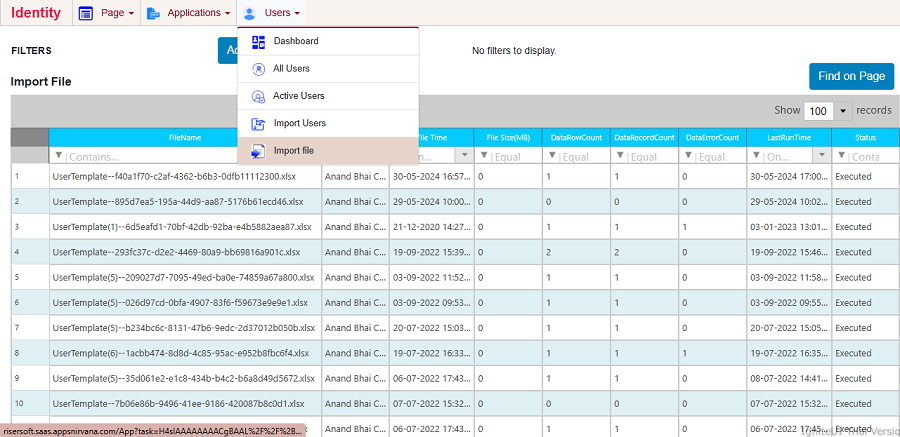Click the Identity brand link
900x437 pixels.
pos(36,13)
